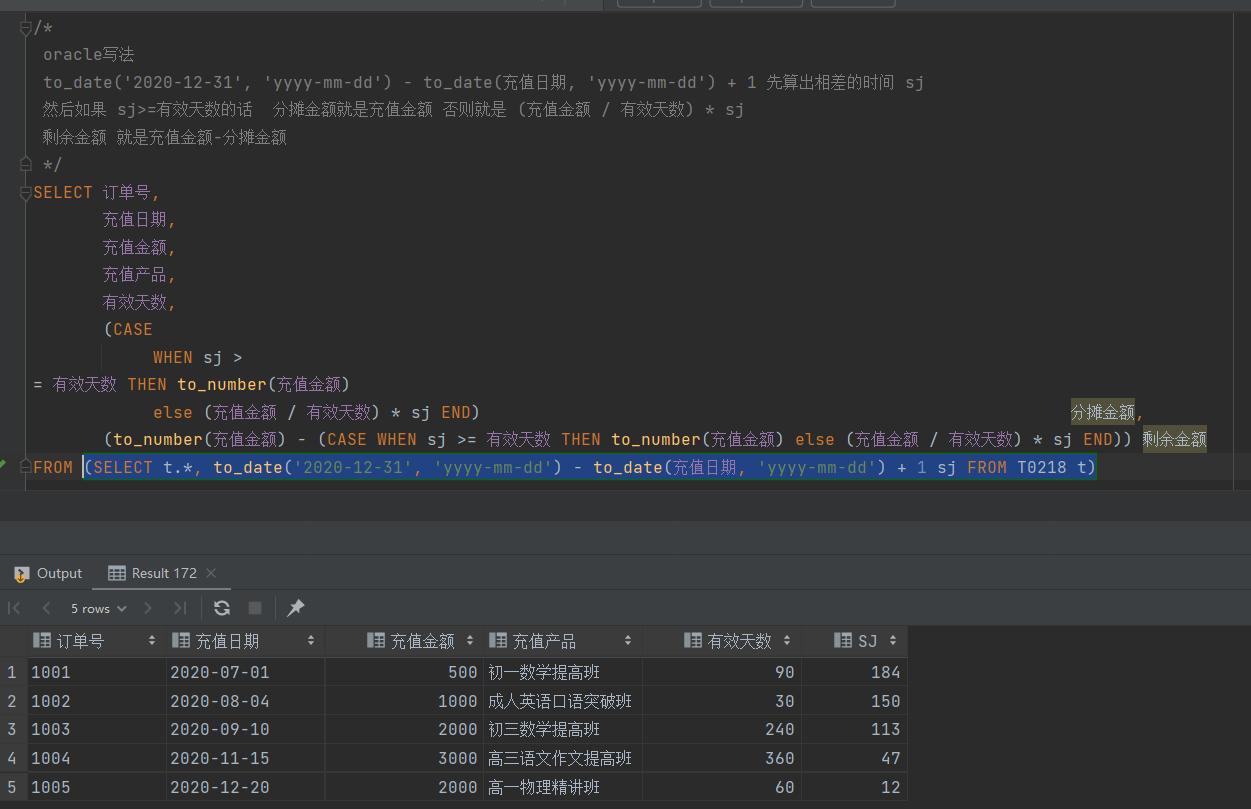Screen dimensions: 1251x809
Task: Refresh the query results
Action: pos(221,608)
